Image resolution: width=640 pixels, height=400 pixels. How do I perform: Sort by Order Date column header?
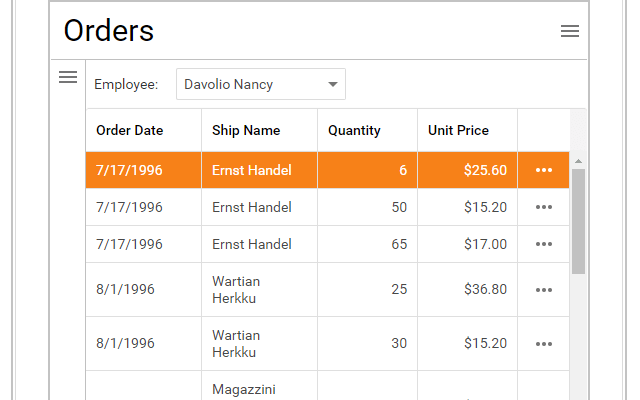pos(130,130)
